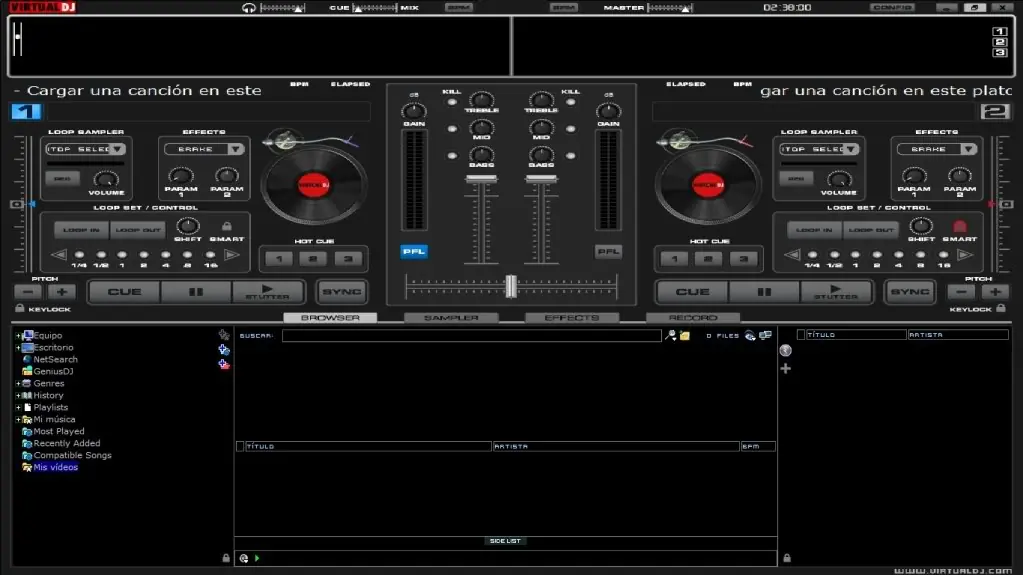Click deck 2 pause button
The width and height of the screenshot is (1023, 575).
764,292
